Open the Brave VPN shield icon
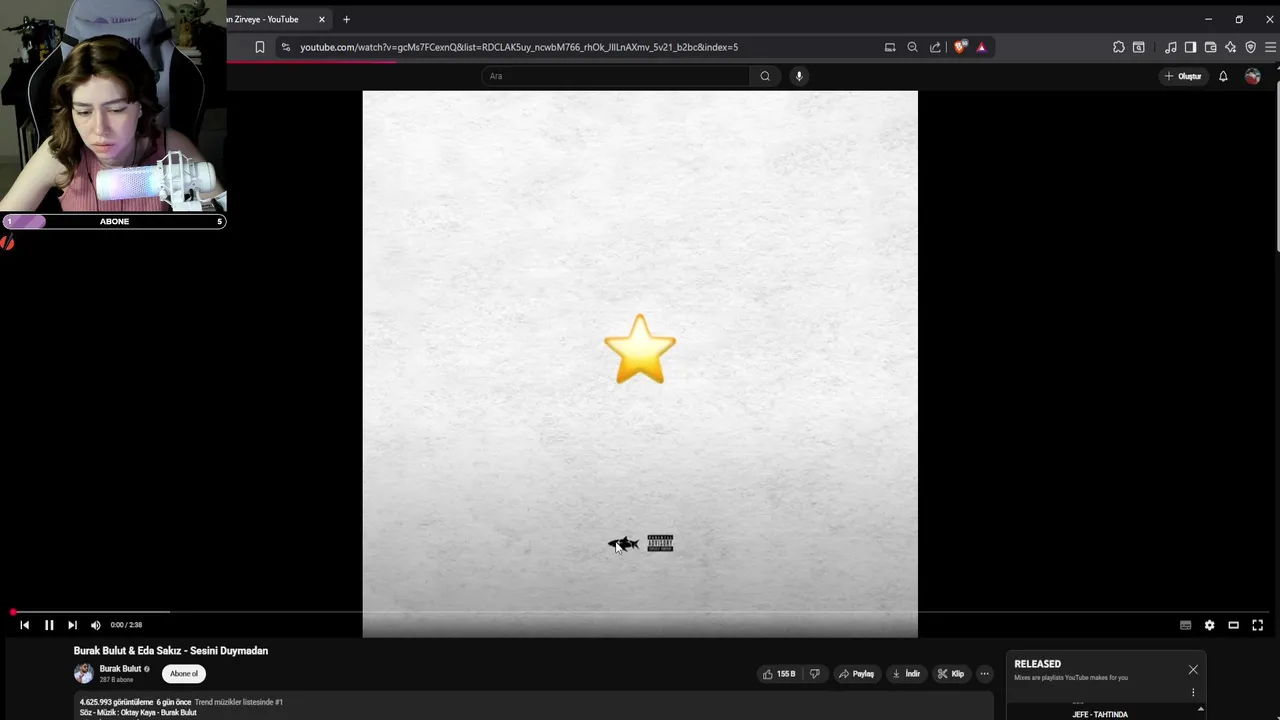This screenshot has height=720, width=1280. click(x=1250, y=47)
